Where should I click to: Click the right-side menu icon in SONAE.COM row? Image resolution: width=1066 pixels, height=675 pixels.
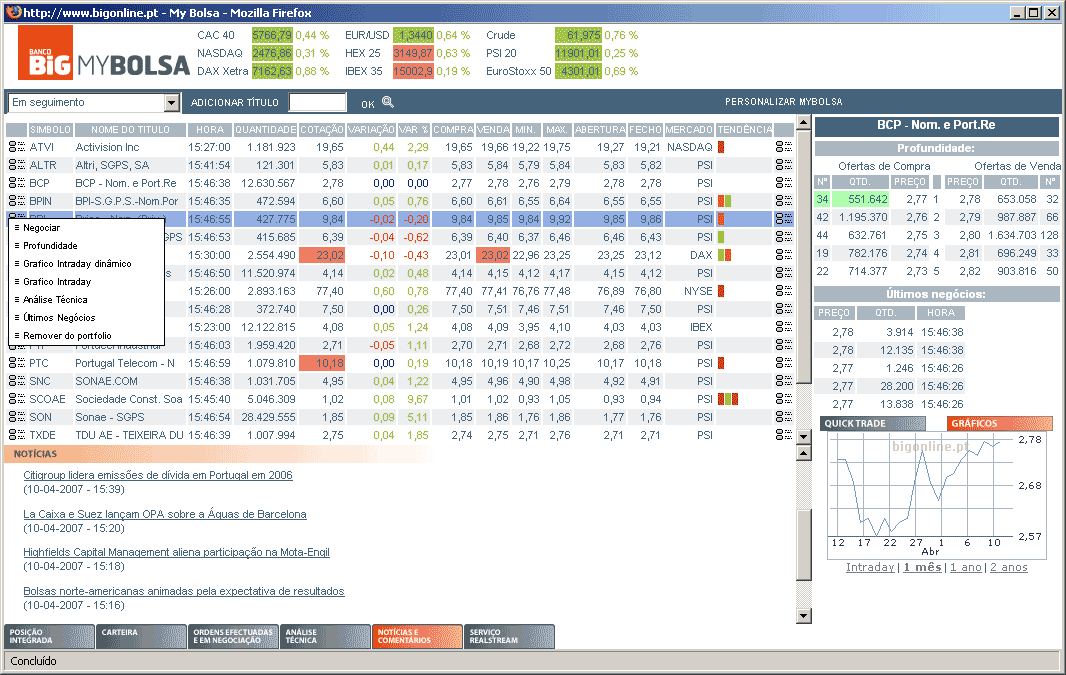(784, 381)
